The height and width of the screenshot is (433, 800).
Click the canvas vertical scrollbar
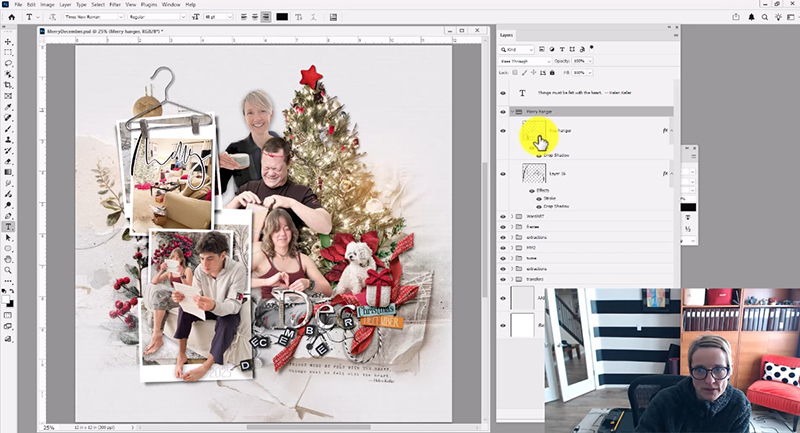click(485, 230)
